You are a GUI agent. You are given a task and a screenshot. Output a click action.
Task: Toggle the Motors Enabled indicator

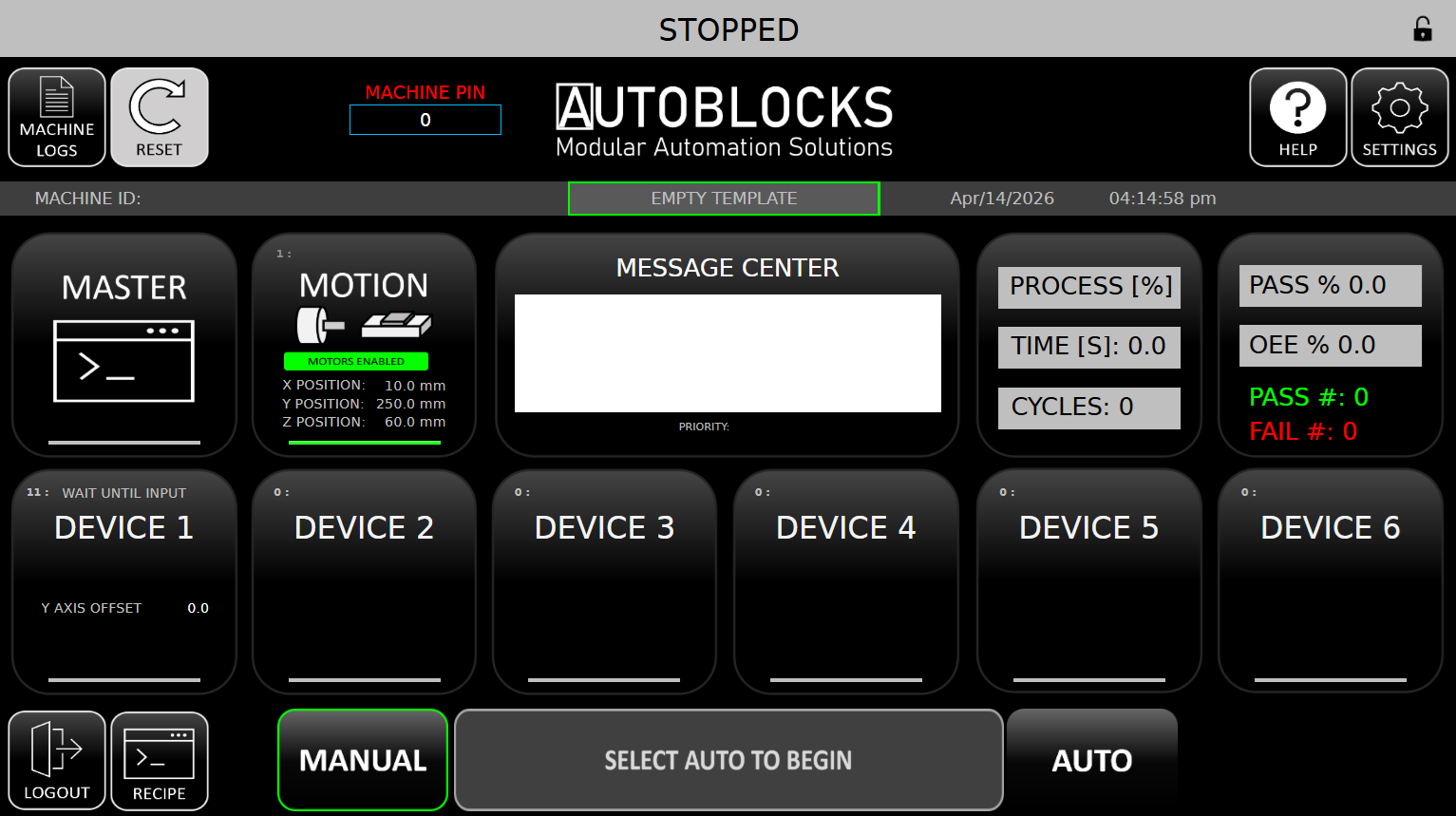(x=356, y=361)
